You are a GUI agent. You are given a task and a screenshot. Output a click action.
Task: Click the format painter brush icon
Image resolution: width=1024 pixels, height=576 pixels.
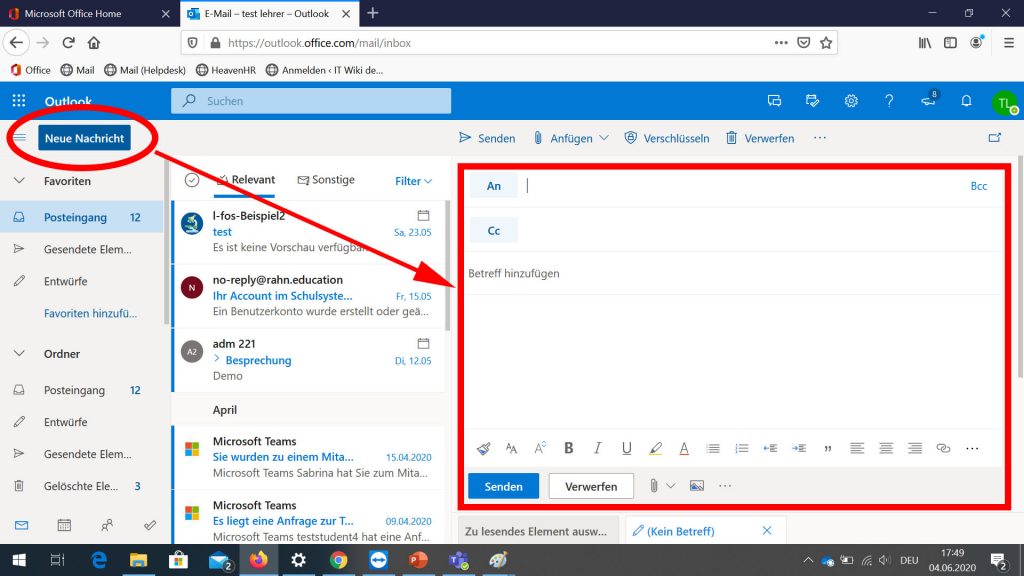[x=483, y=449]
